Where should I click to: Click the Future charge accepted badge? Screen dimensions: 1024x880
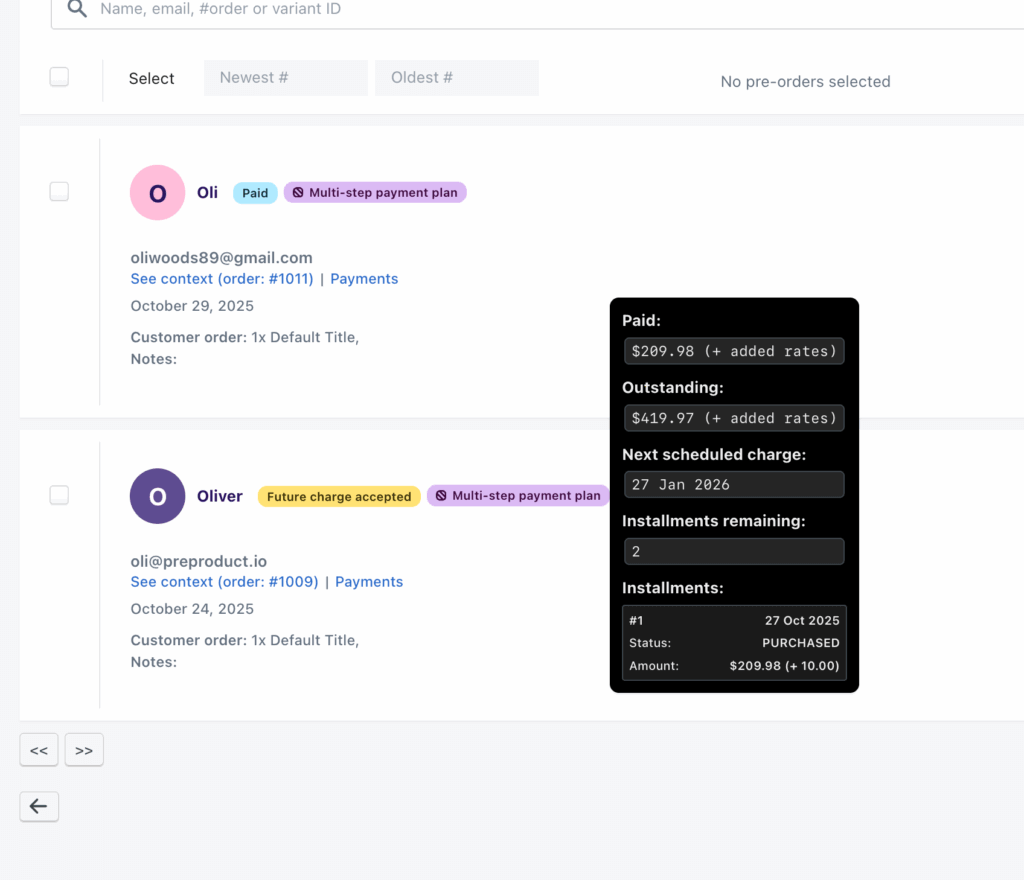coord(338,495)
